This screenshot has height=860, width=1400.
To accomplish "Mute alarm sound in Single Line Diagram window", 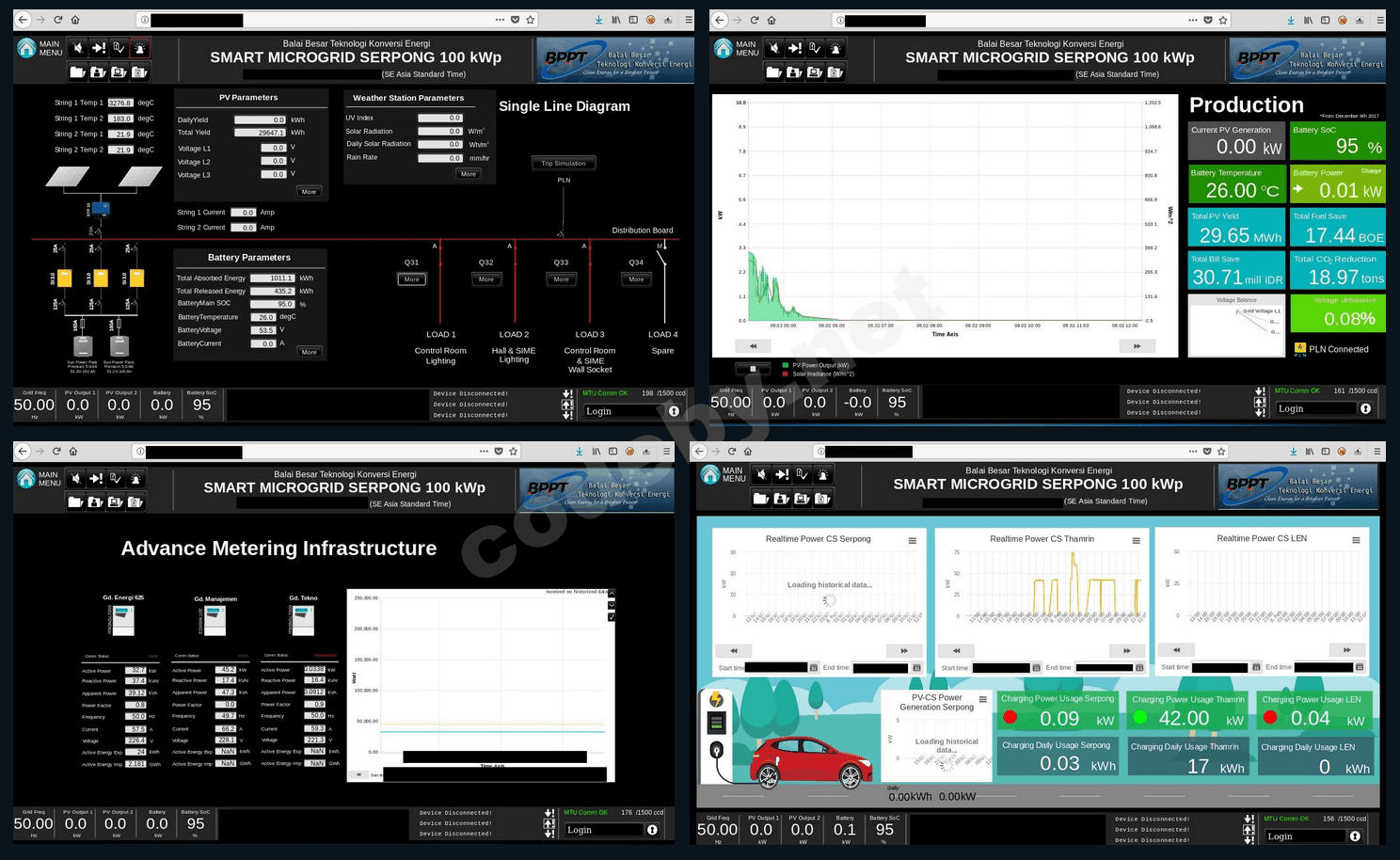I will pyautogui.click(x=78, y=48).
